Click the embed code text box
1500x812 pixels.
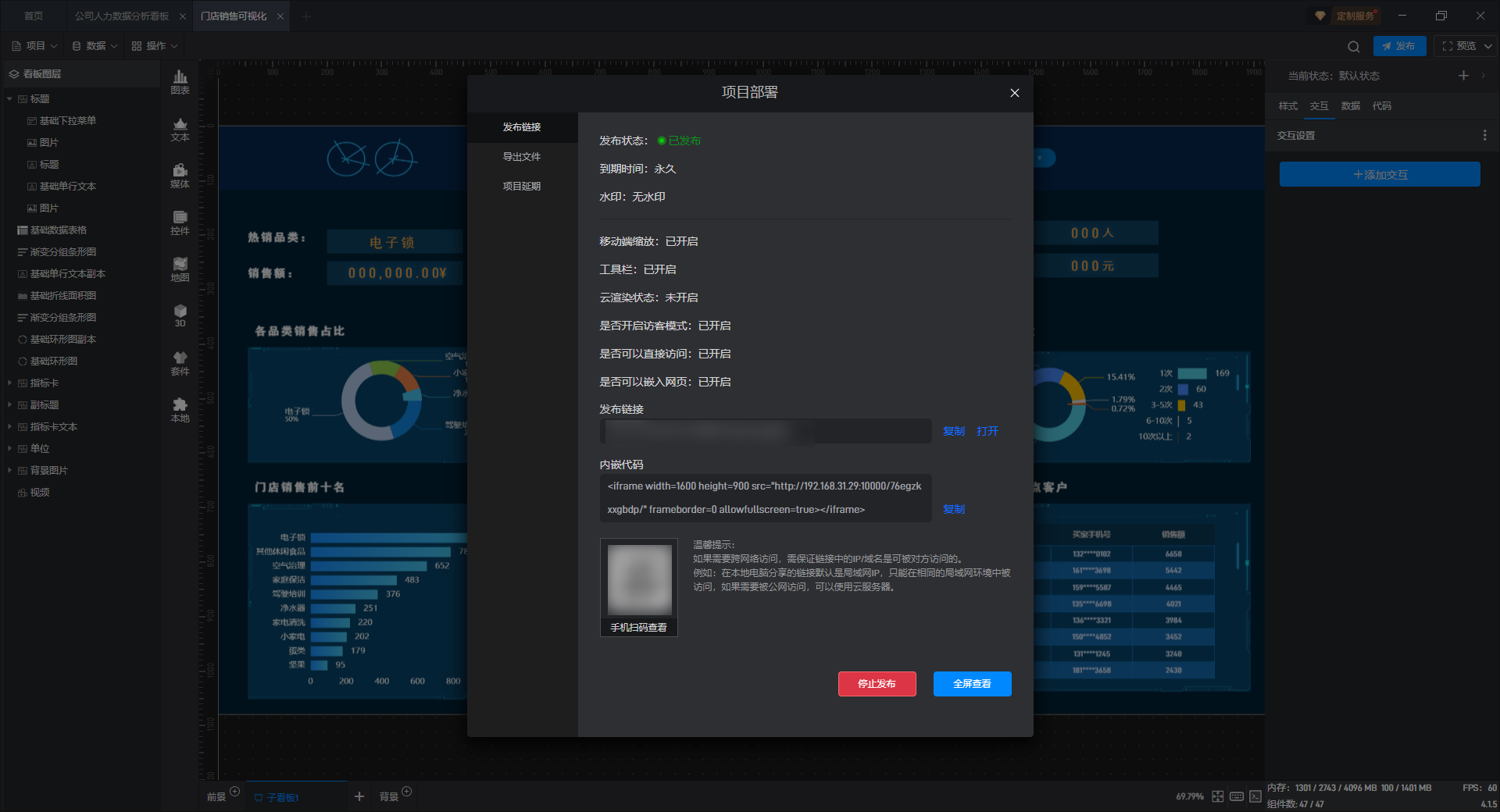[766, 498]
